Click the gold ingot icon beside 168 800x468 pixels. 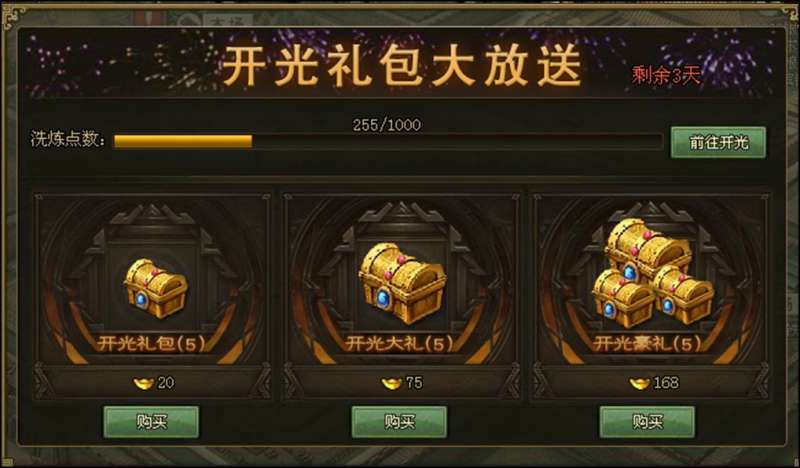point(639,383)
